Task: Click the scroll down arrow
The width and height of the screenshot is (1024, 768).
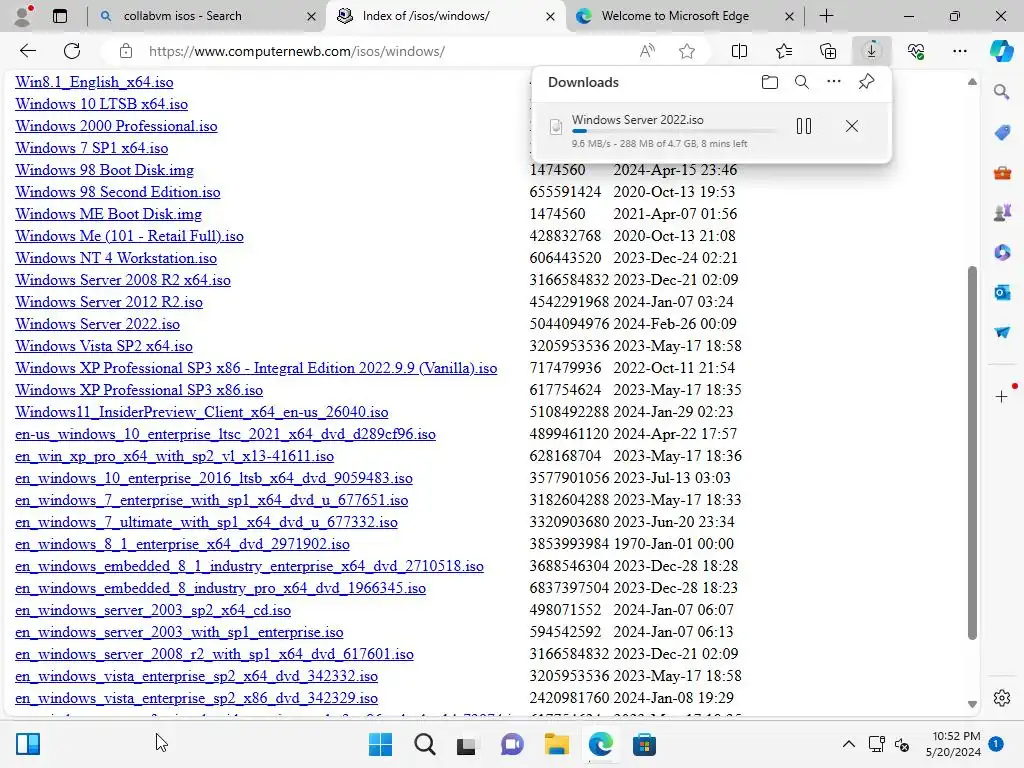Action: pyautogui.click(x=972, y=704)
